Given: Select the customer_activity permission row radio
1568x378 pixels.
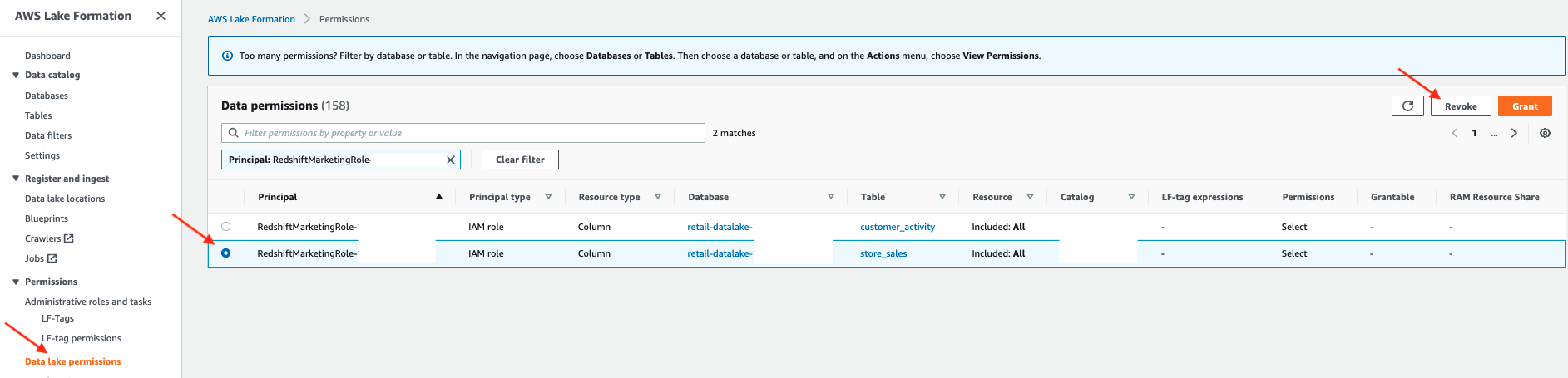Looking at the screenshot, I should tap(225, 227).
